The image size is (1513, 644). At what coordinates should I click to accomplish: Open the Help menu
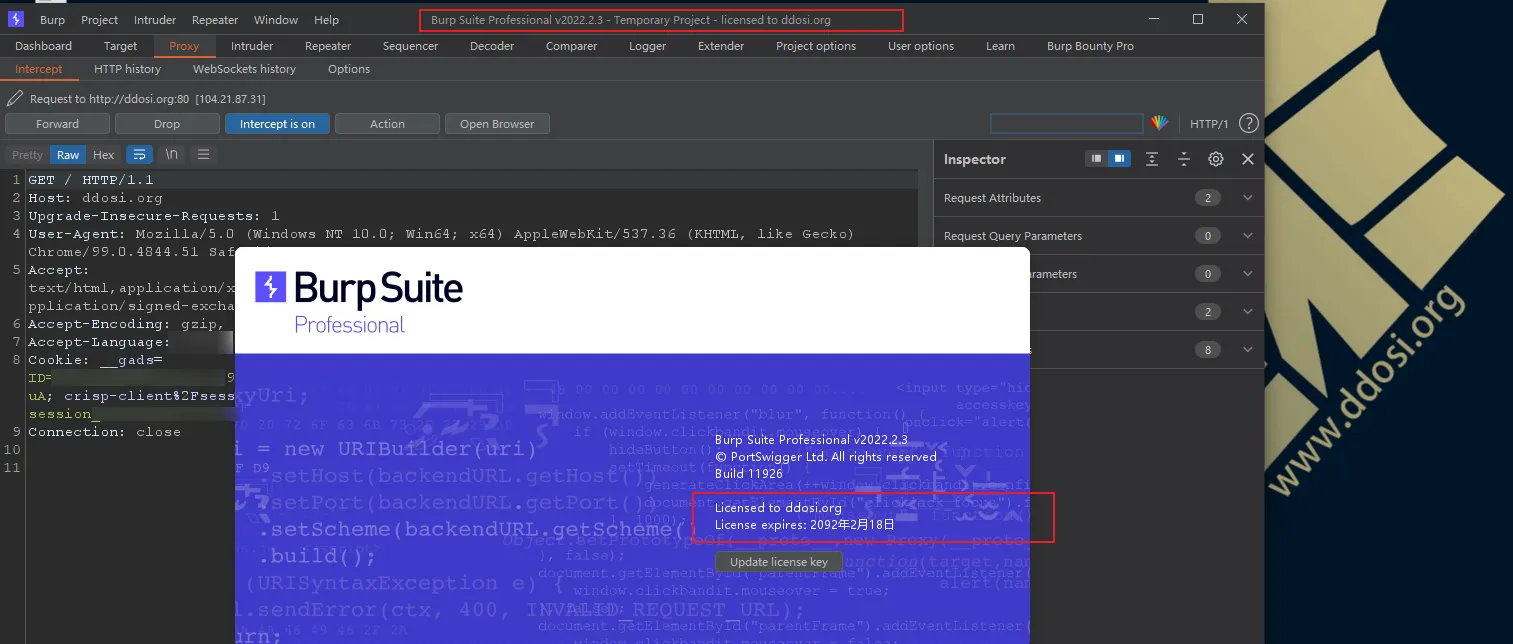click(326, 20)
